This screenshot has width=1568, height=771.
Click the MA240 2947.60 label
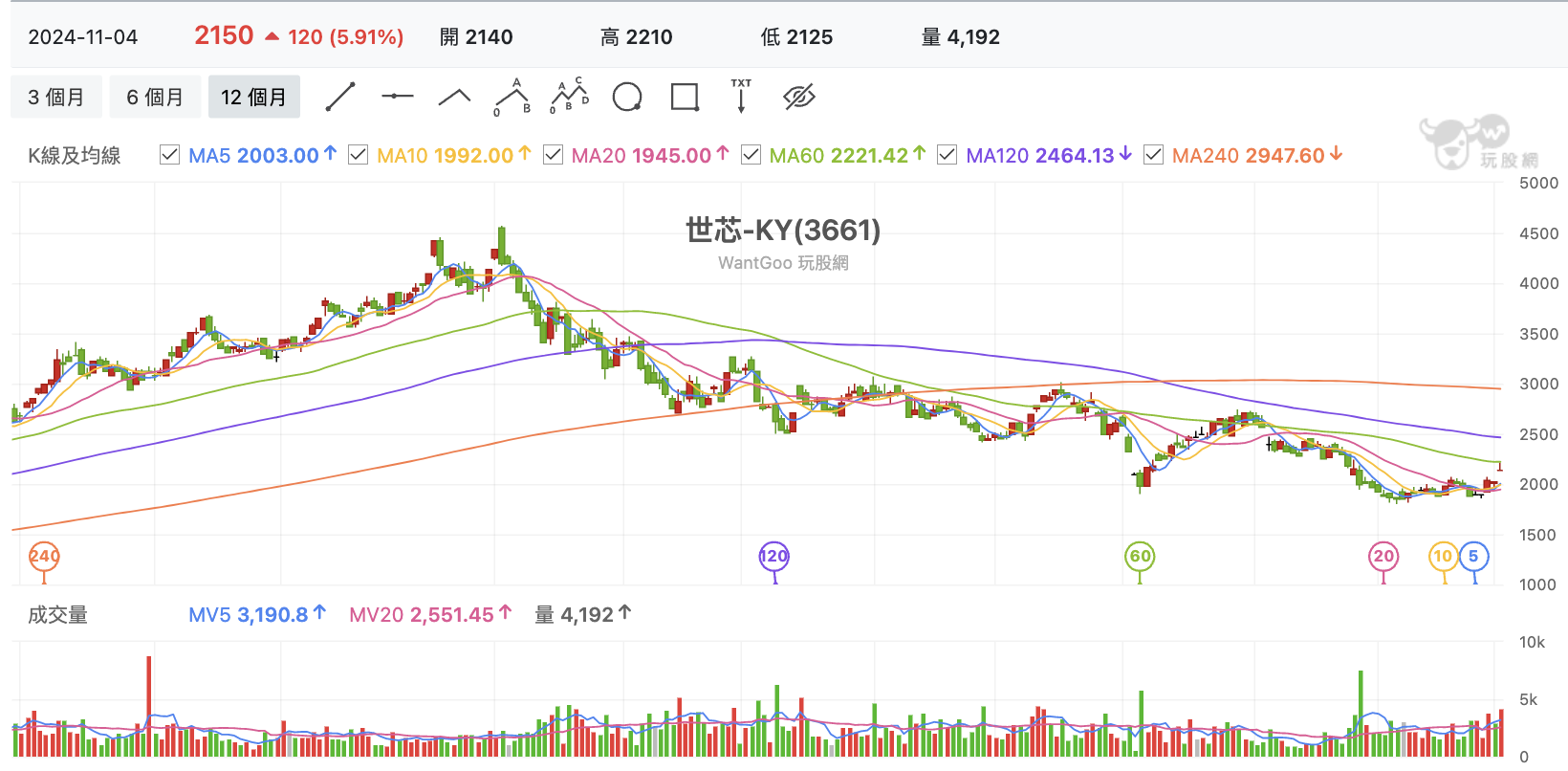1257,155
